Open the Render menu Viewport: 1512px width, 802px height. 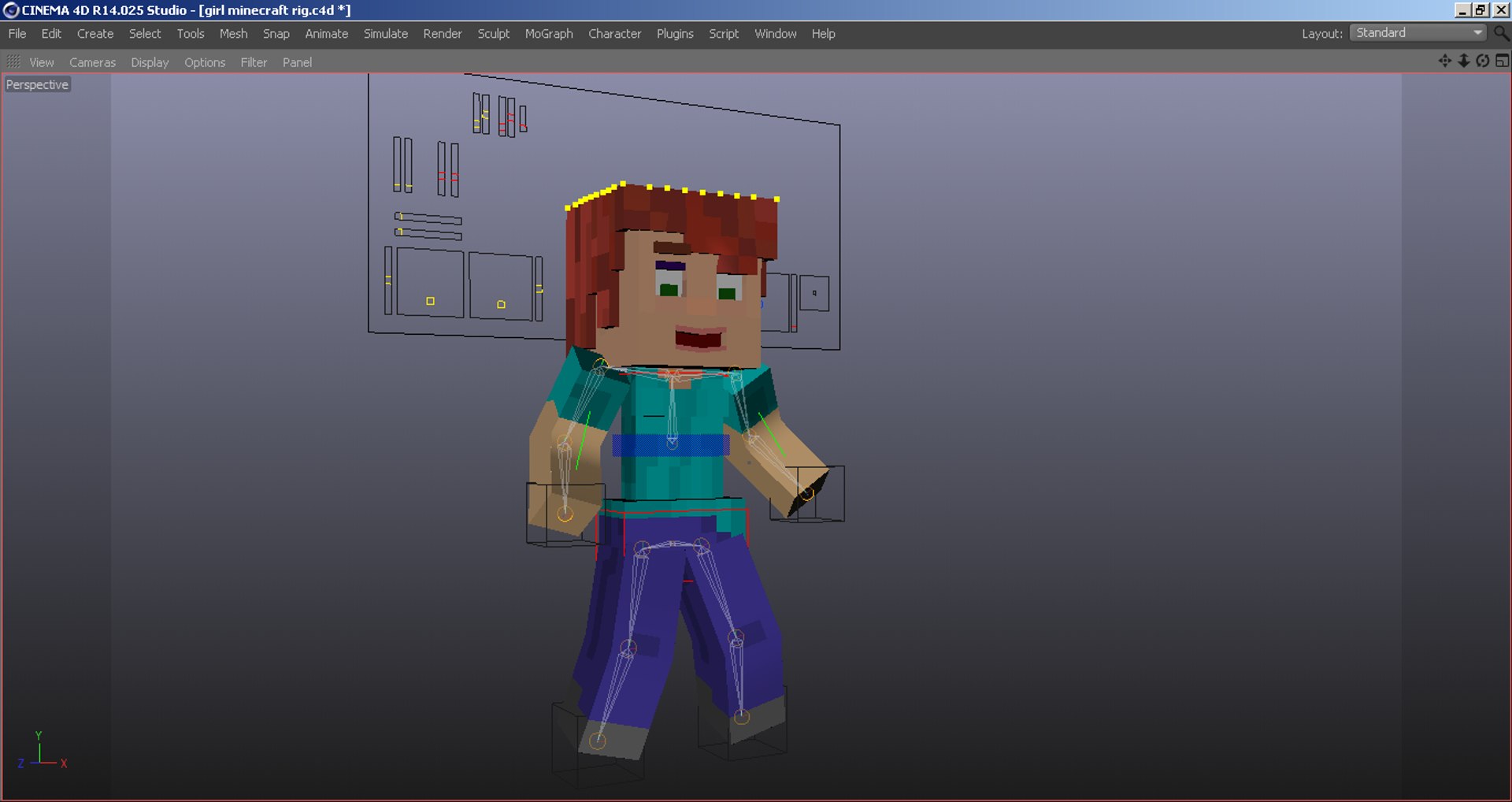tap(443, 34)
